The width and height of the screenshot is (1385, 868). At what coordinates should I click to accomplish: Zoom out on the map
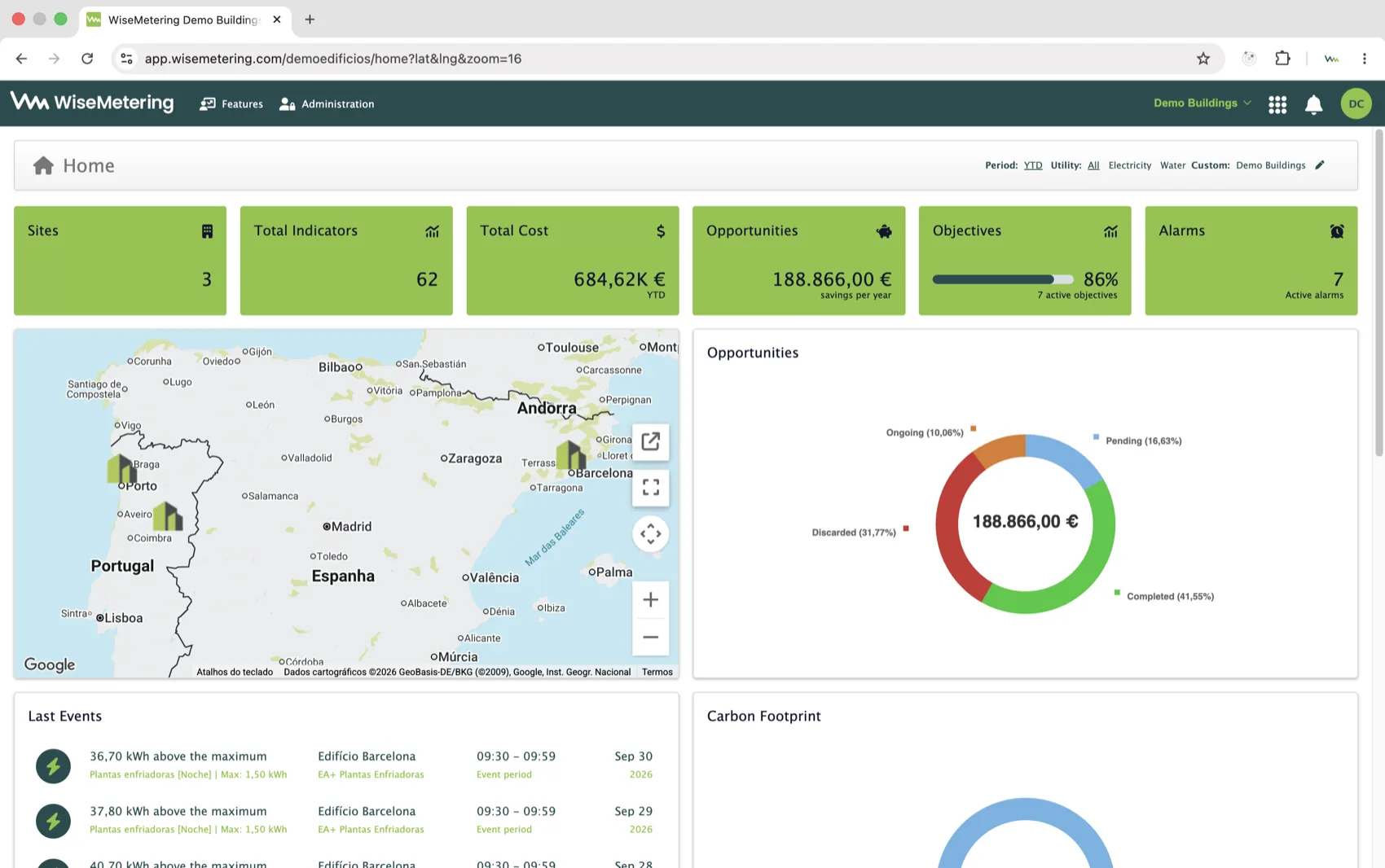(x=650, y=637)
